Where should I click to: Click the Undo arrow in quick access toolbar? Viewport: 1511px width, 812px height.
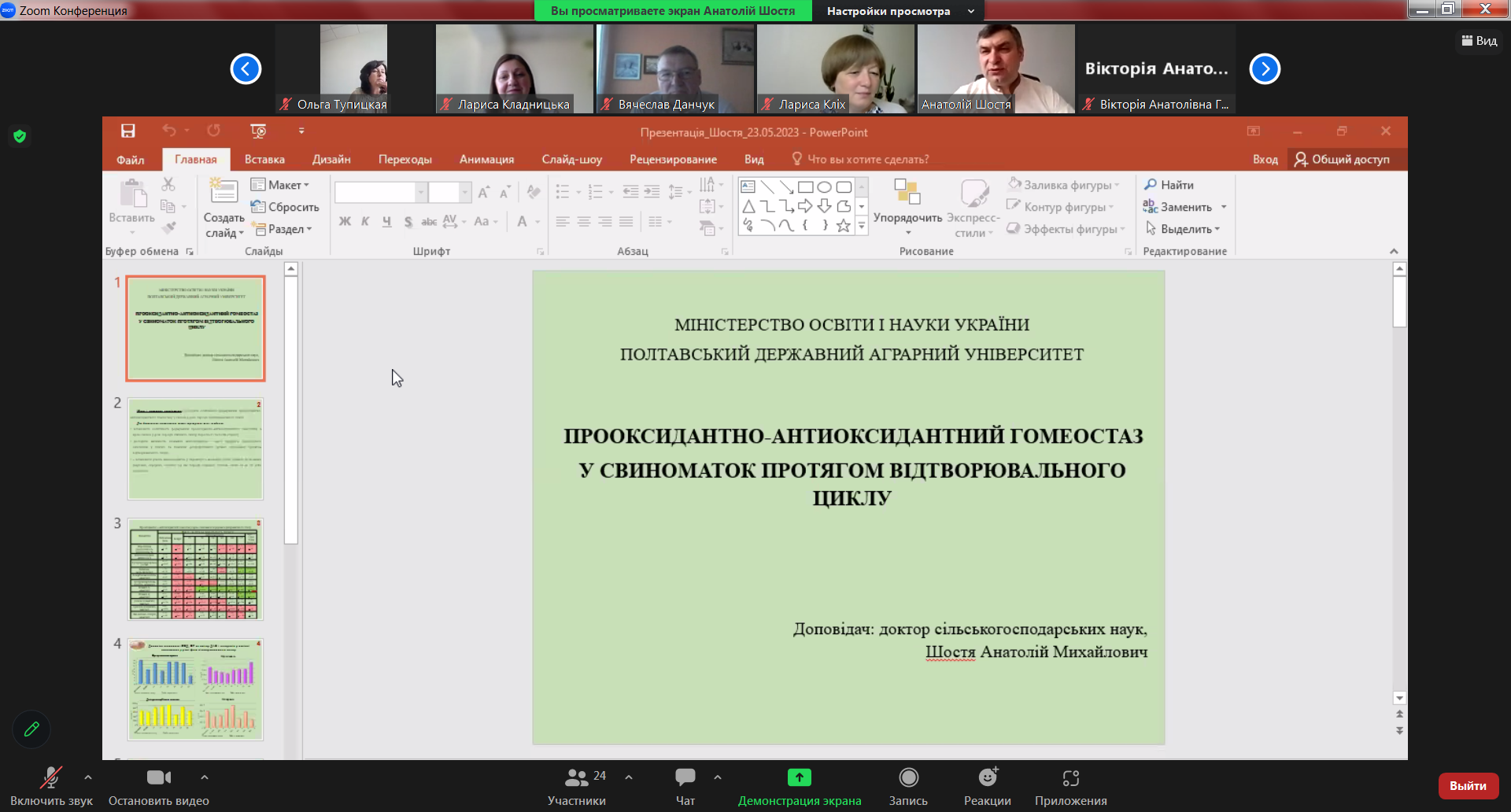click(x=169, y=131)
